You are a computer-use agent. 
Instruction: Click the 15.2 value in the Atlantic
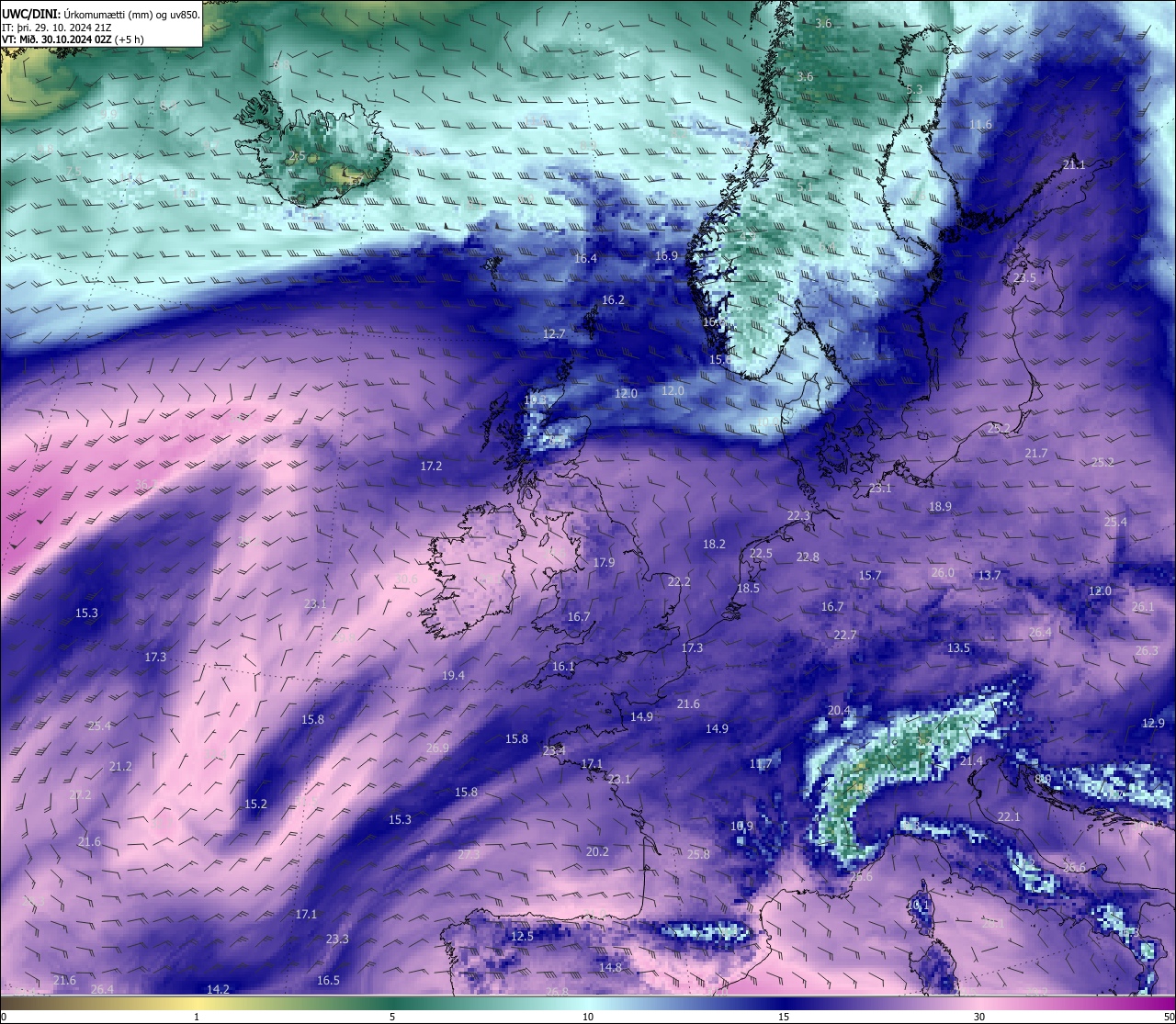(x=255, y=804)
